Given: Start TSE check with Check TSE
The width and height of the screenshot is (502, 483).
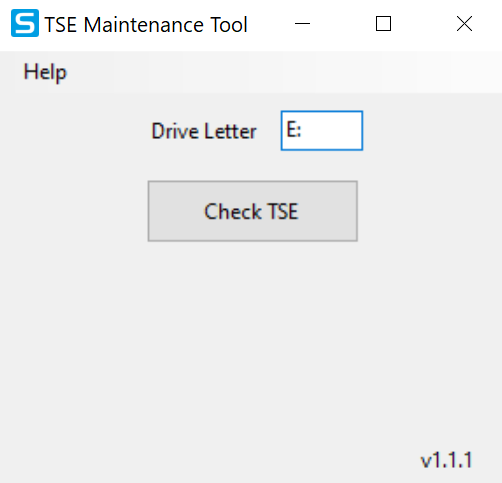Looking at the screenshot, I should (253, 211).
